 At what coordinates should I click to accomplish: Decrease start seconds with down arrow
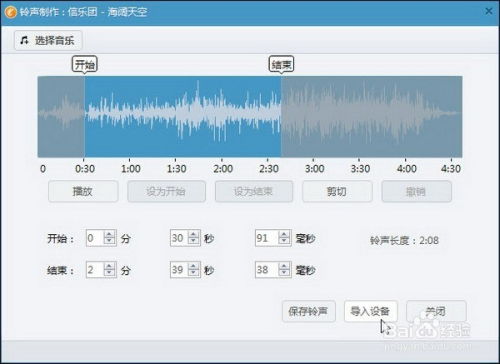pyautogui.click(x=194, y=241)
